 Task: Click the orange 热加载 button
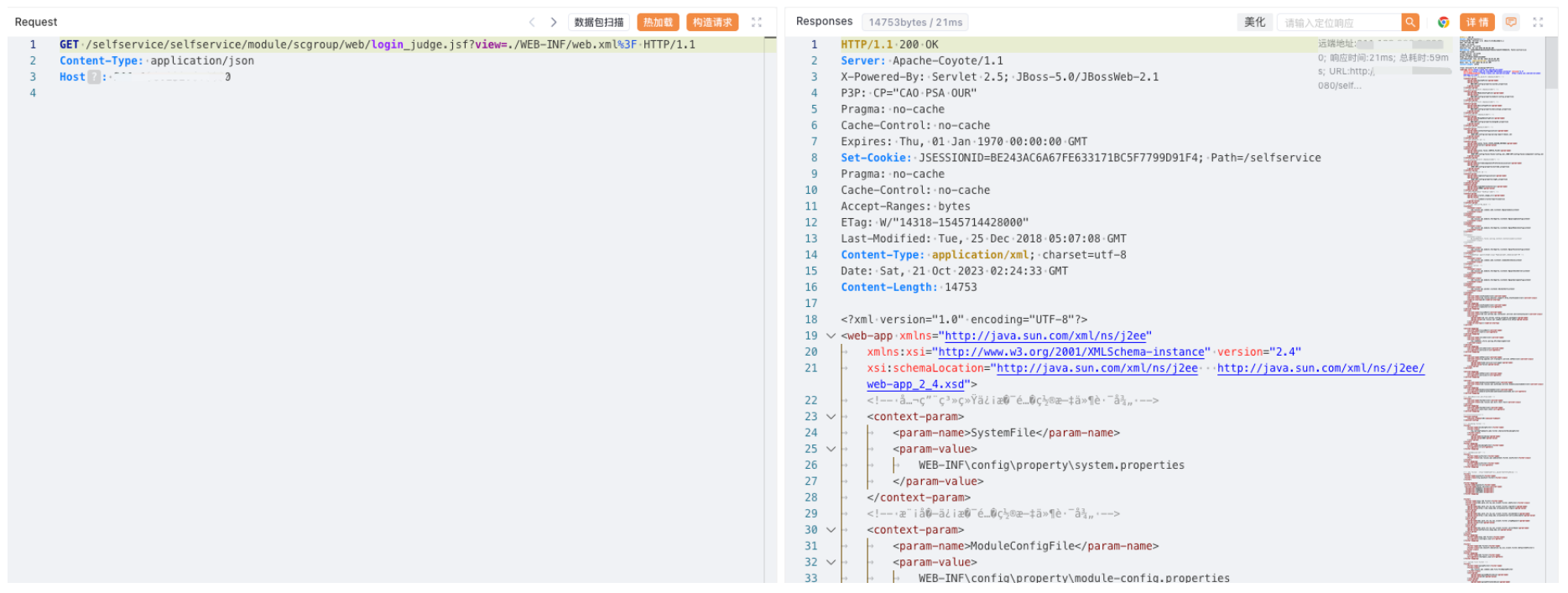tap(658, 23)
